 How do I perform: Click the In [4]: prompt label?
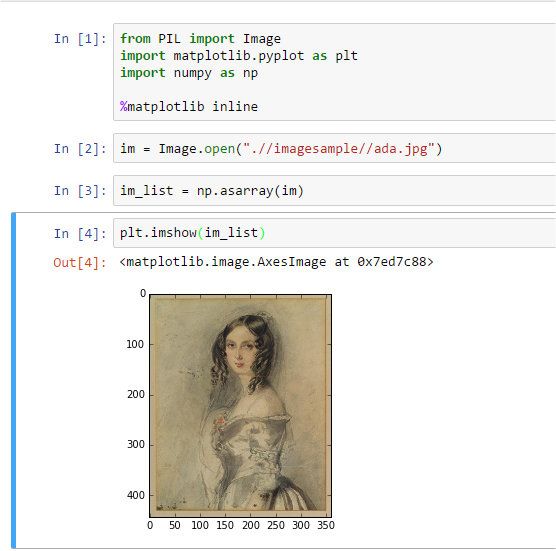80,233
